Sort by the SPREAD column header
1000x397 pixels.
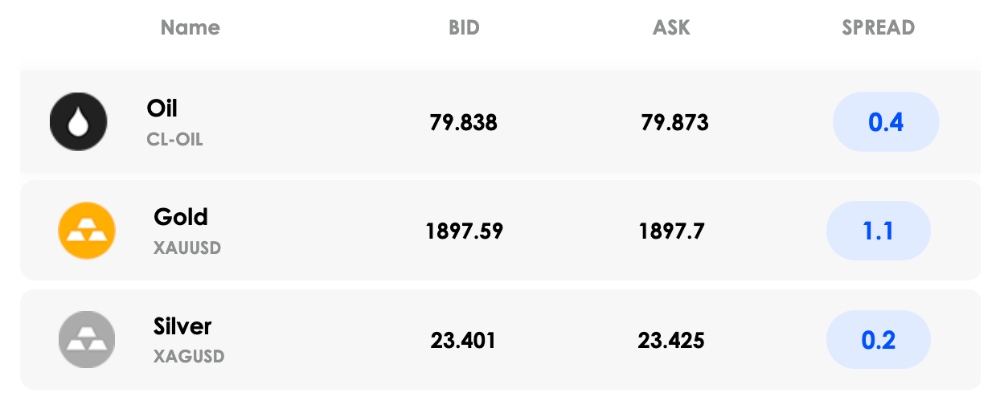(x=878, y=27)
